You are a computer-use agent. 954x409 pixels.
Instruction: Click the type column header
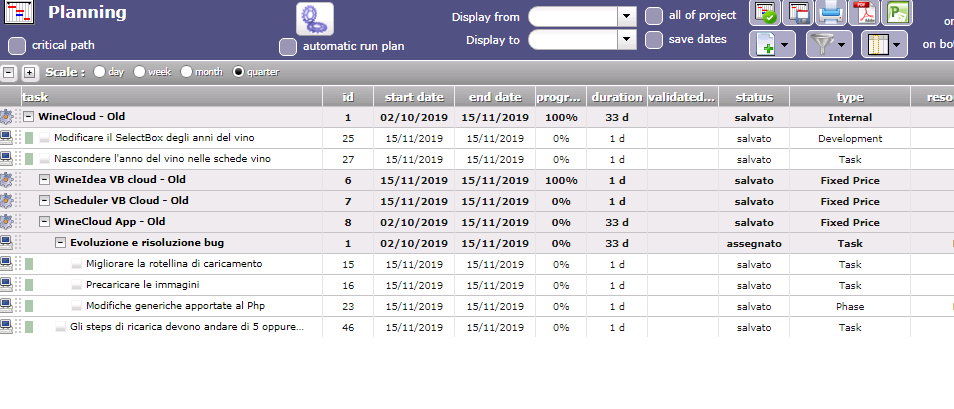click(850, 97)
